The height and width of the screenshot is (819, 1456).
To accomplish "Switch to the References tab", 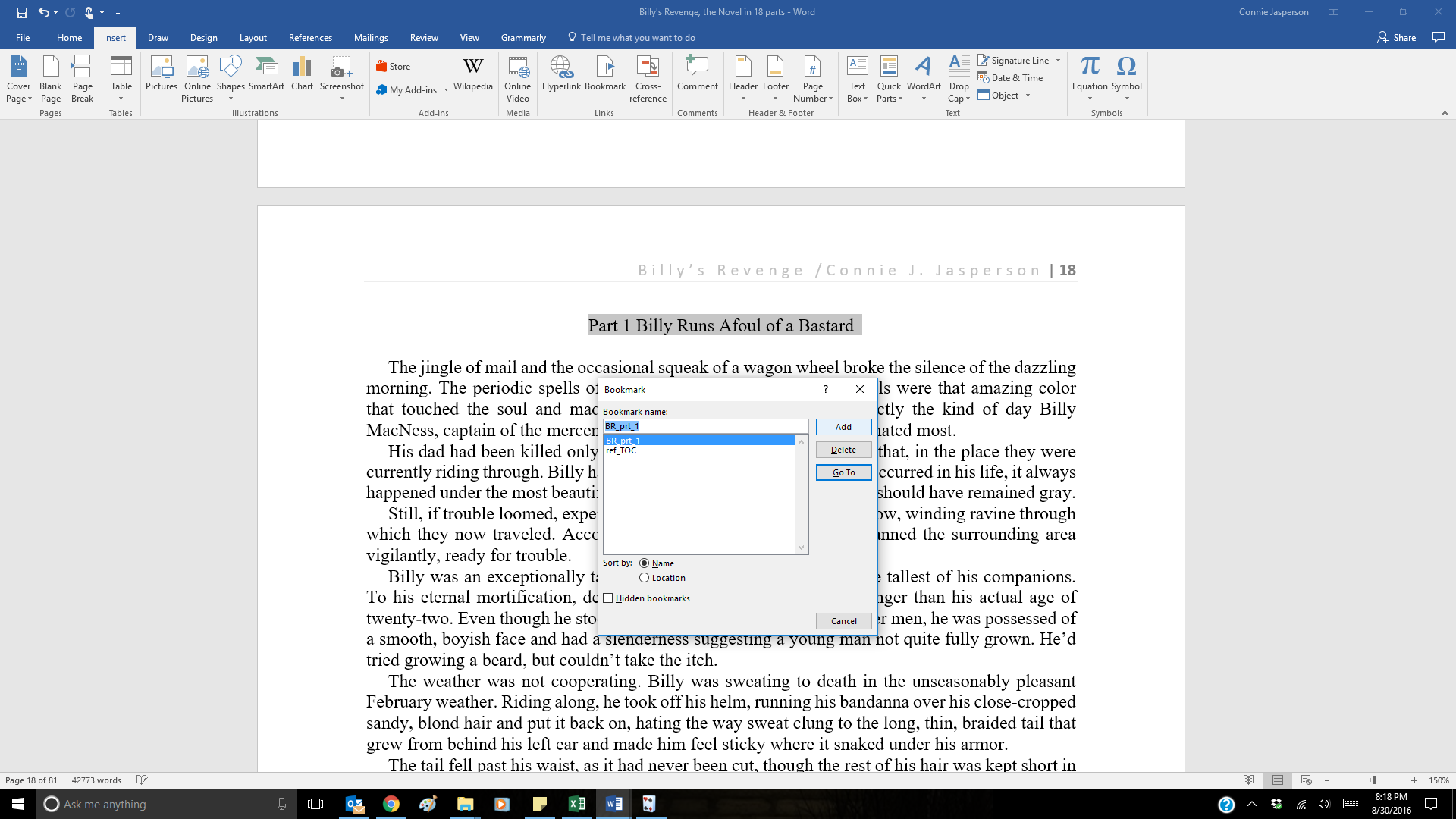I will coord(310,38).
